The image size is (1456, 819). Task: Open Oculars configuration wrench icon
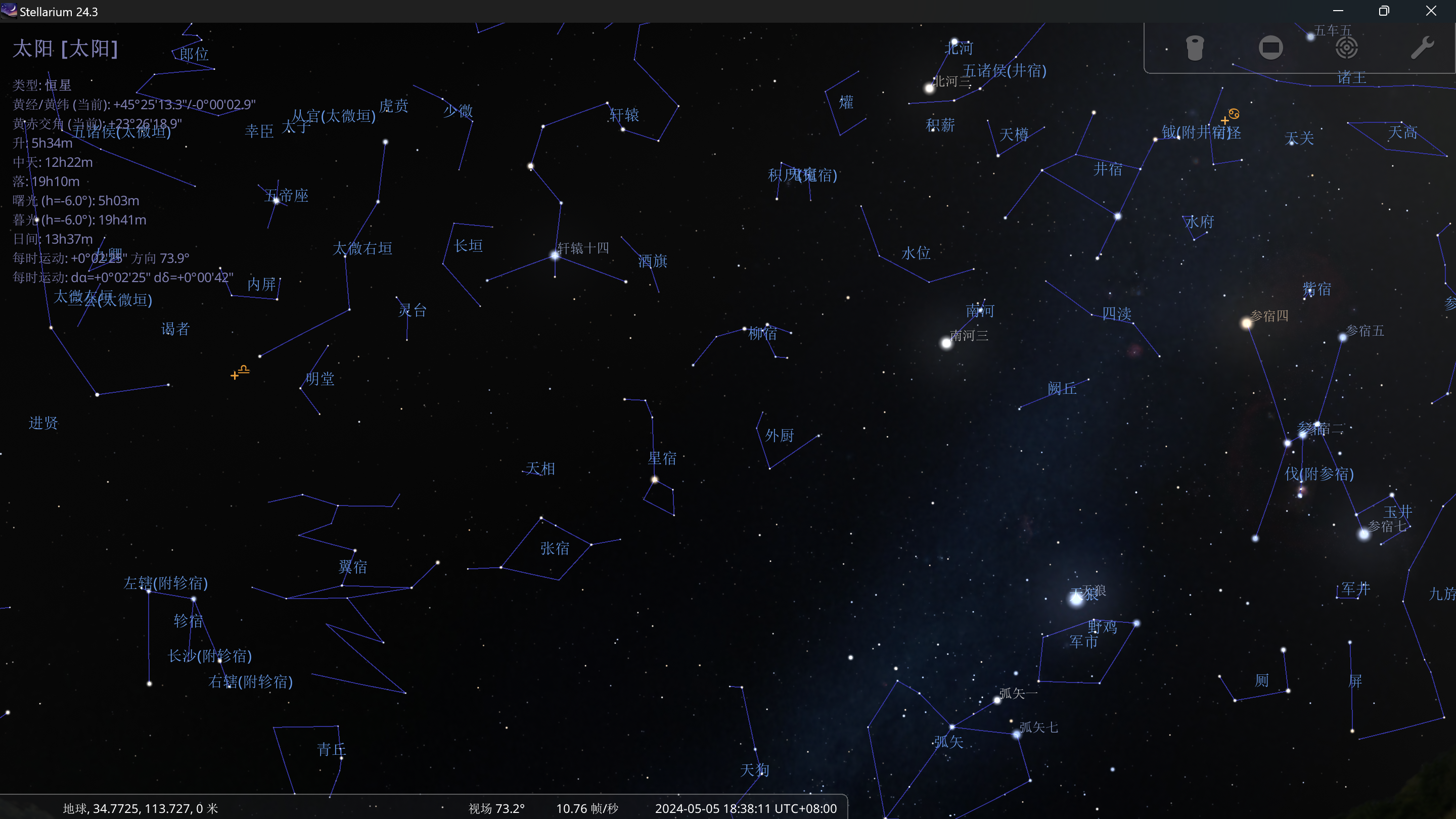pos(1422,48)
